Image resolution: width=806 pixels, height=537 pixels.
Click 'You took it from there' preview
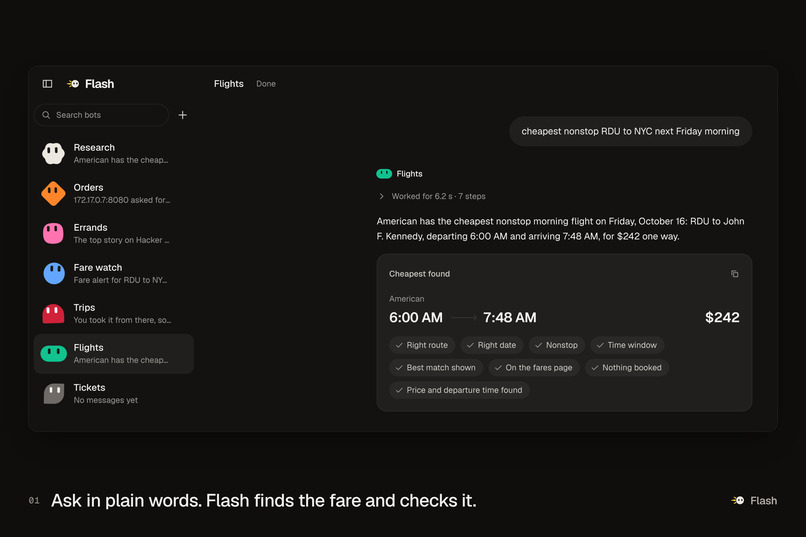pos(122,320)
